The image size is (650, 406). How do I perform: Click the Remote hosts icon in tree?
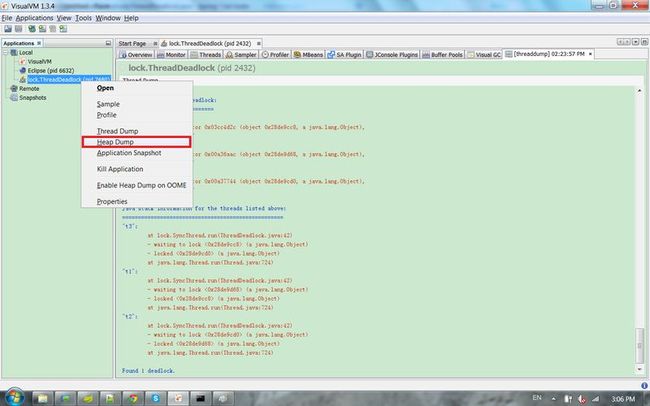(14, 88)
